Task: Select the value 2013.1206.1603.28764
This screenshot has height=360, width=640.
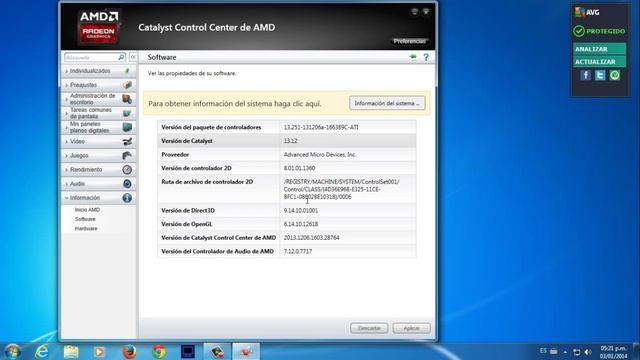Action: click(311, 238)
